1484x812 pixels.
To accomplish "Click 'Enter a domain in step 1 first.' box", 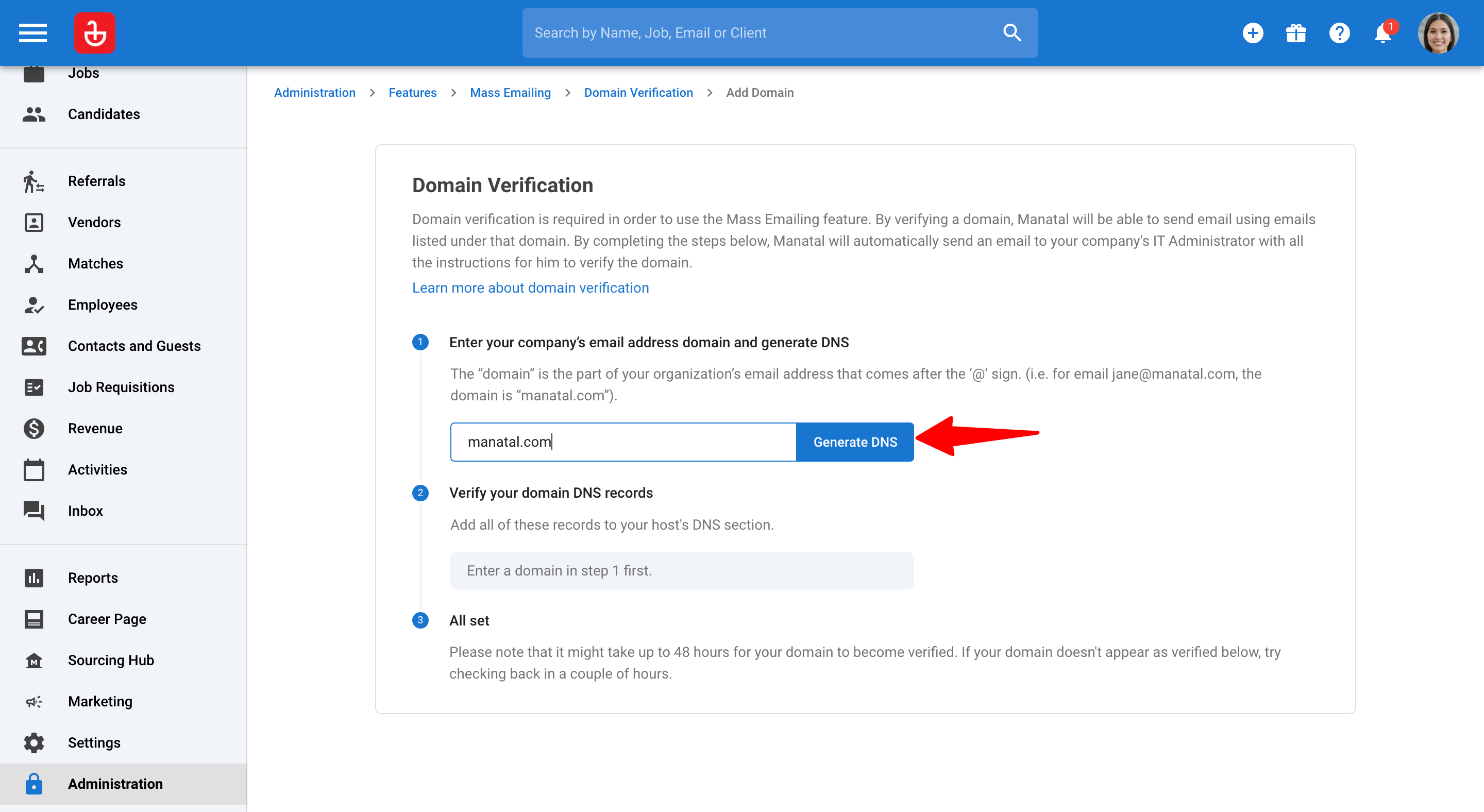I will pos(682,571).
